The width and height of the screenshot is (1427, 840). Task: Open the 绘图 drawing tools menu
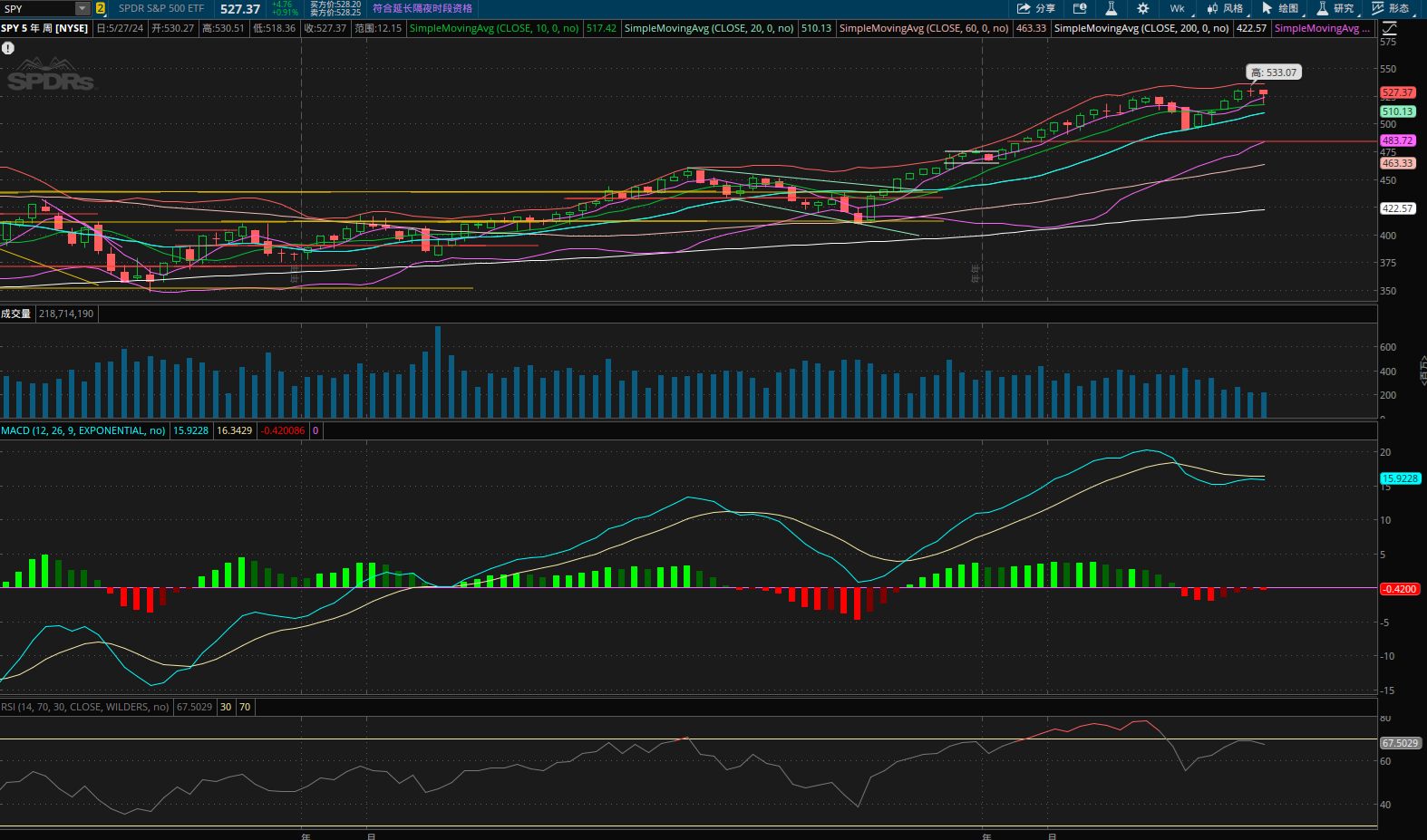[x=1281, y=8]
